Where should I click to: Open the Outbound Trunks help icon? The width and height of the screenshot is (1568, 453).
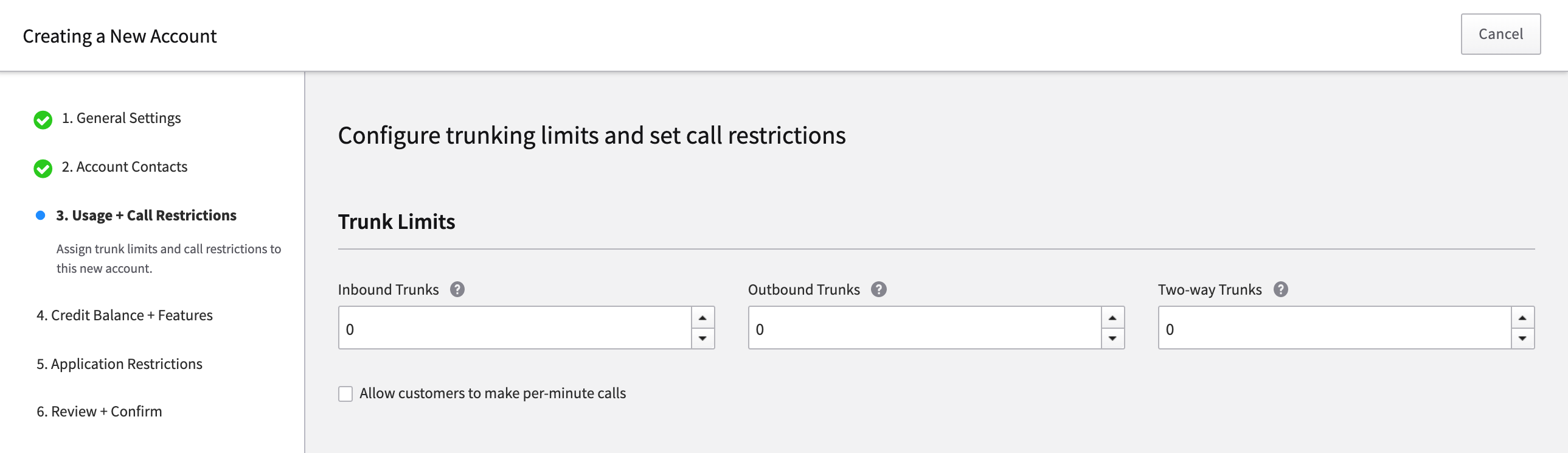click(878, 290)
